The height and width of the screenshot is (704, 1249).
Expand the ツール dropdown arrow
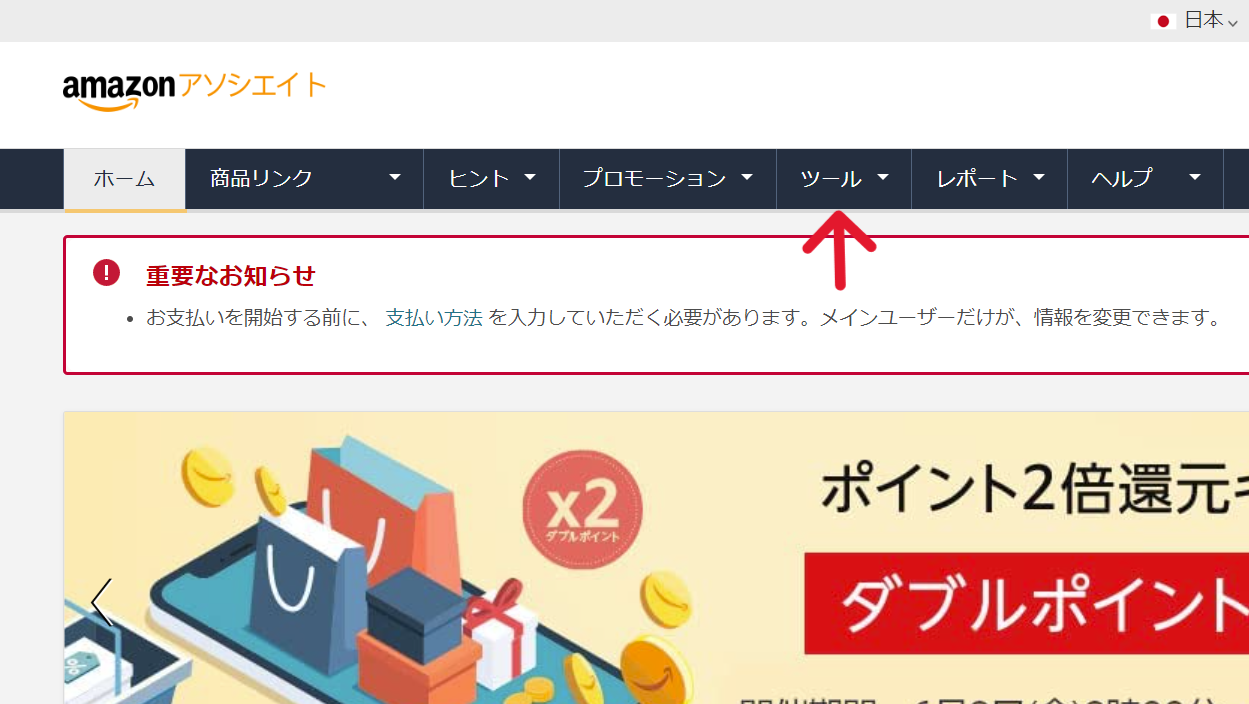883,178
